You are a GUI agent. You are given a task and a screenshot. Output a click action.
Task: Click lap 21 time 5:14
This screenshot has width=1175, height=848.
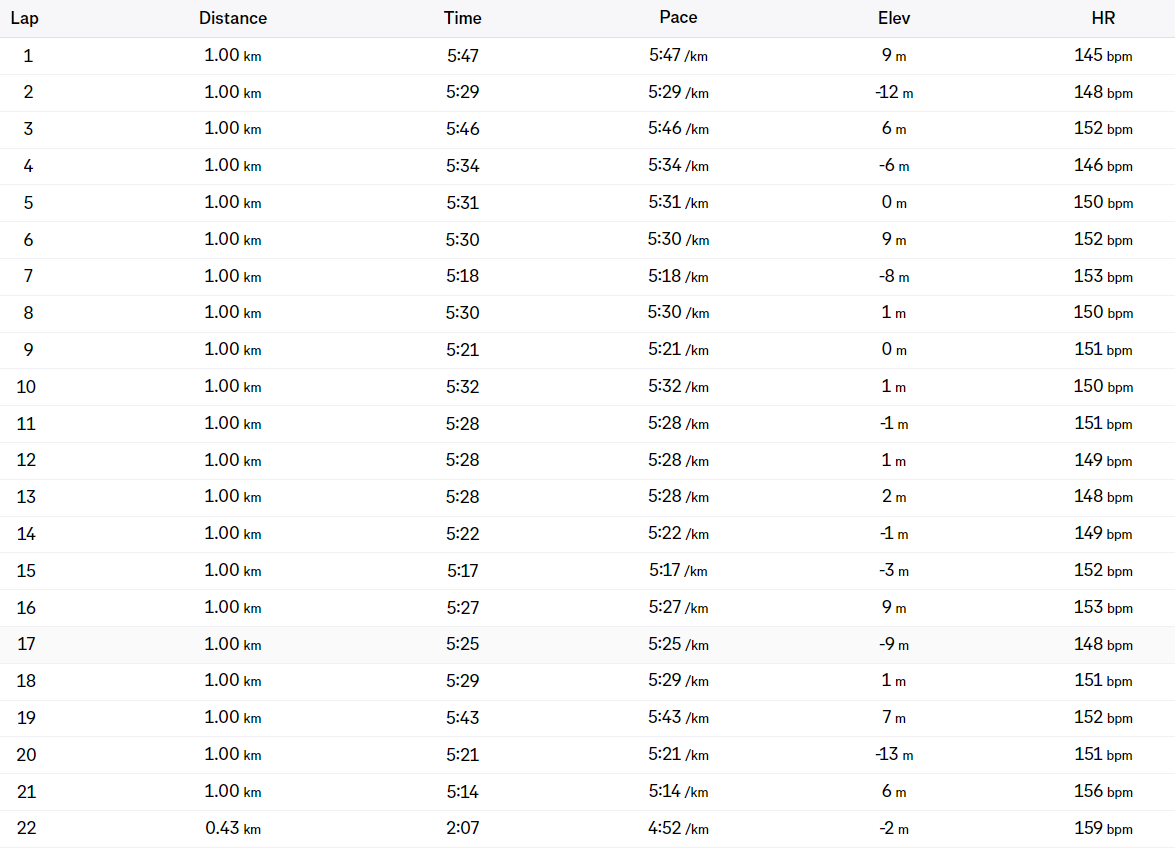coord(462,792)
